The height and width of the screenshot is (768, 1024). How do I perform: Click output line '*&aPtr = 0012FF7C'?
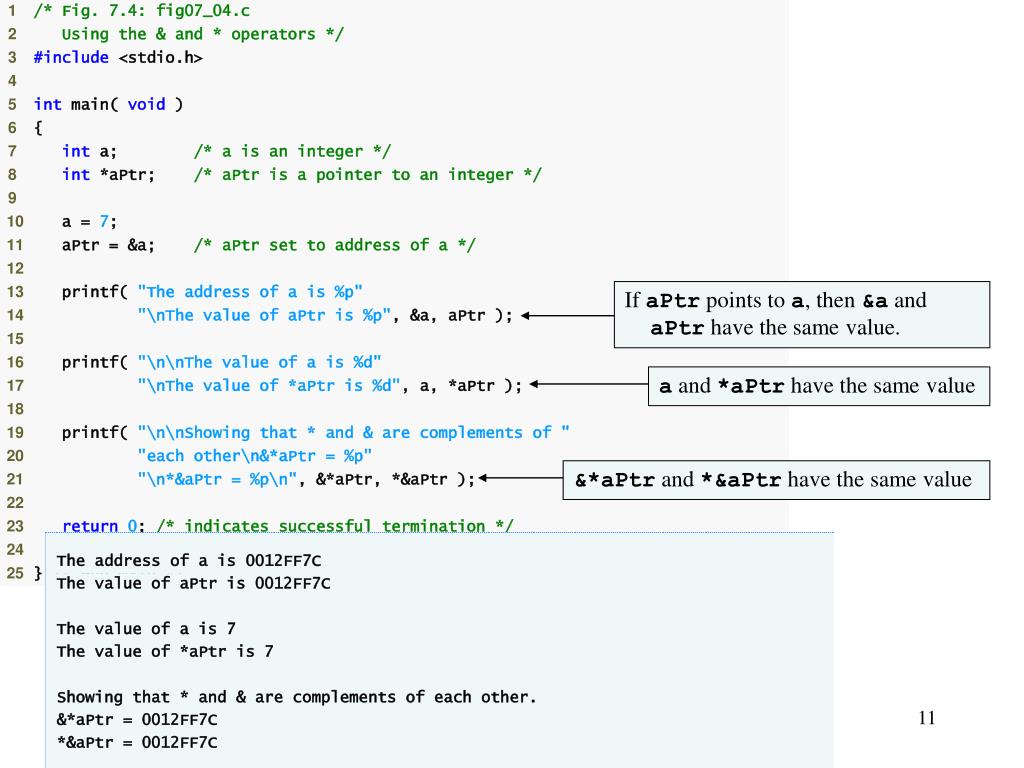tap(137, 743)
